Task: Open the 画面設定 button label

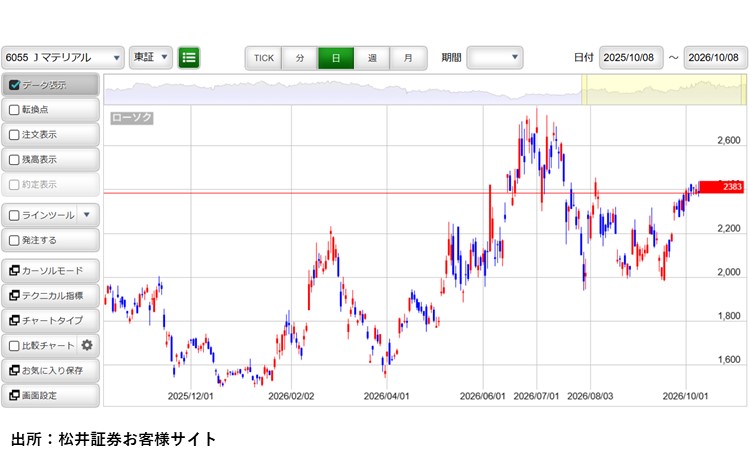Action: pyautogui.click(x=39, y=395)
